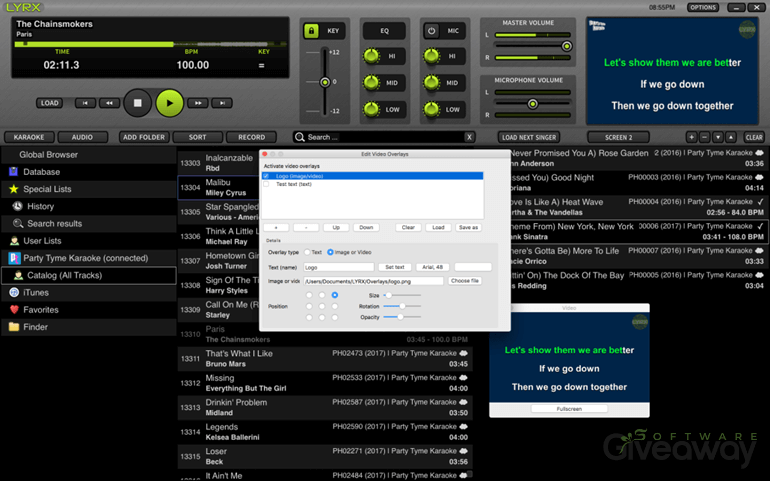Stop playback with the square Stop button
Image resolution: width=770 pixels, height=481 pixels.
click(x=138, y=102)
